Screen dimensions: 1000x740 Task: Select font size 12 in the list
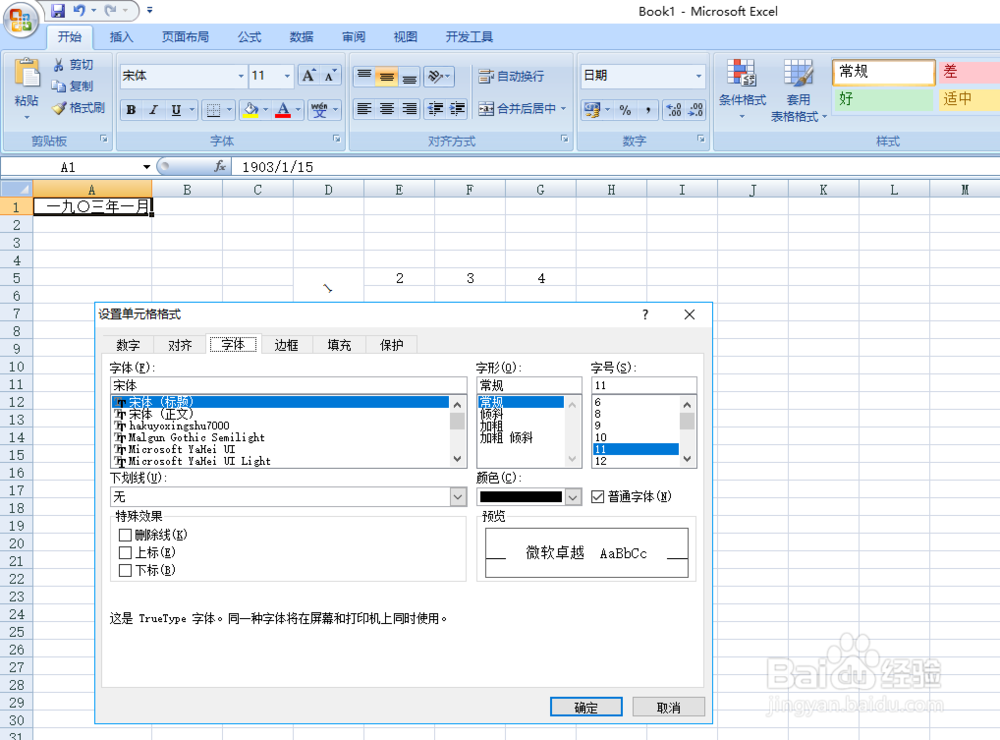601,461
